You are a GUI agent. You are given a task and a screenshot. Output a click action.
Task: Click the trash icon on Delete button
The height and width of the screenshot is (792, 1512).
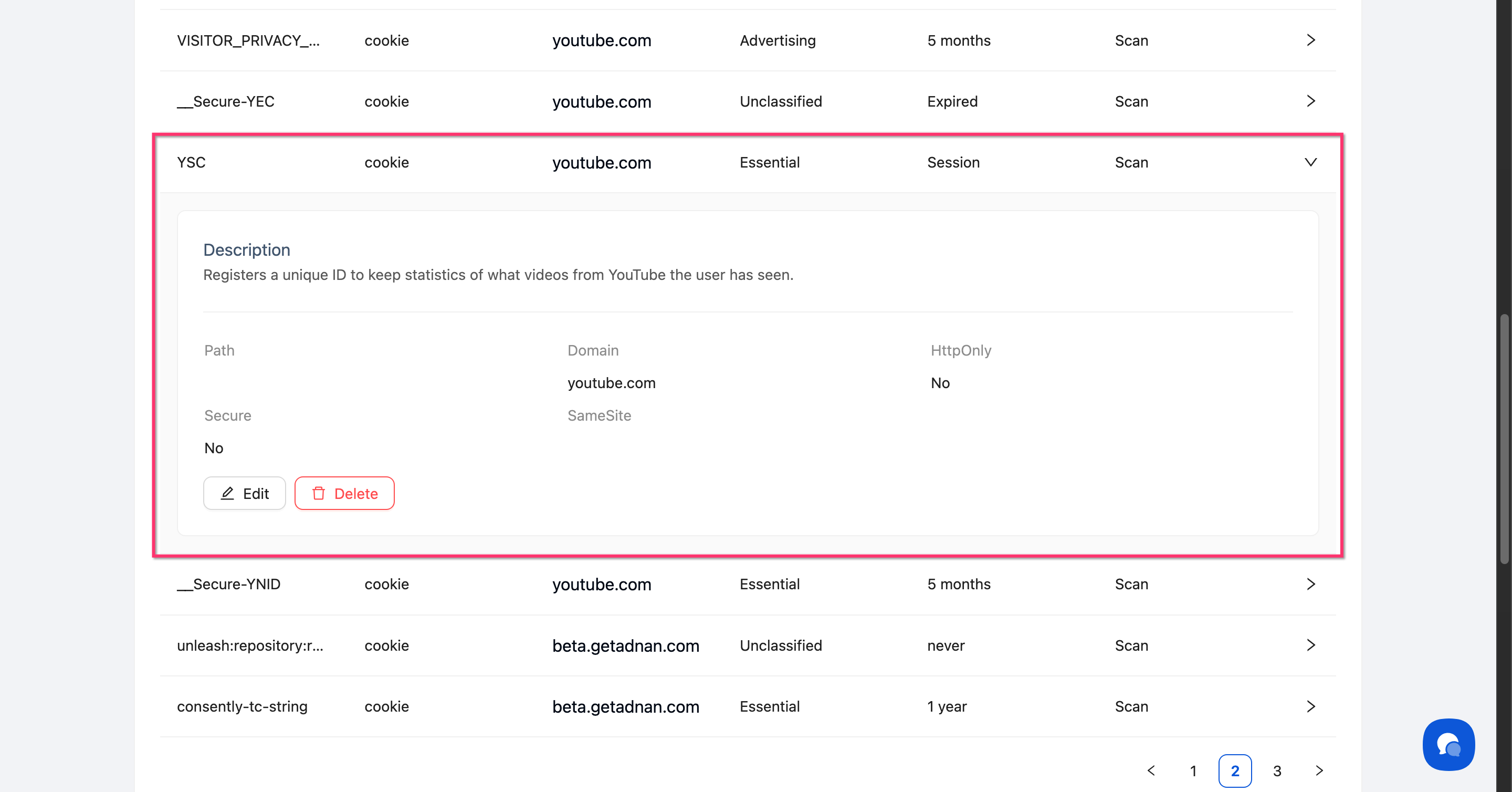(x=319, y=493)
